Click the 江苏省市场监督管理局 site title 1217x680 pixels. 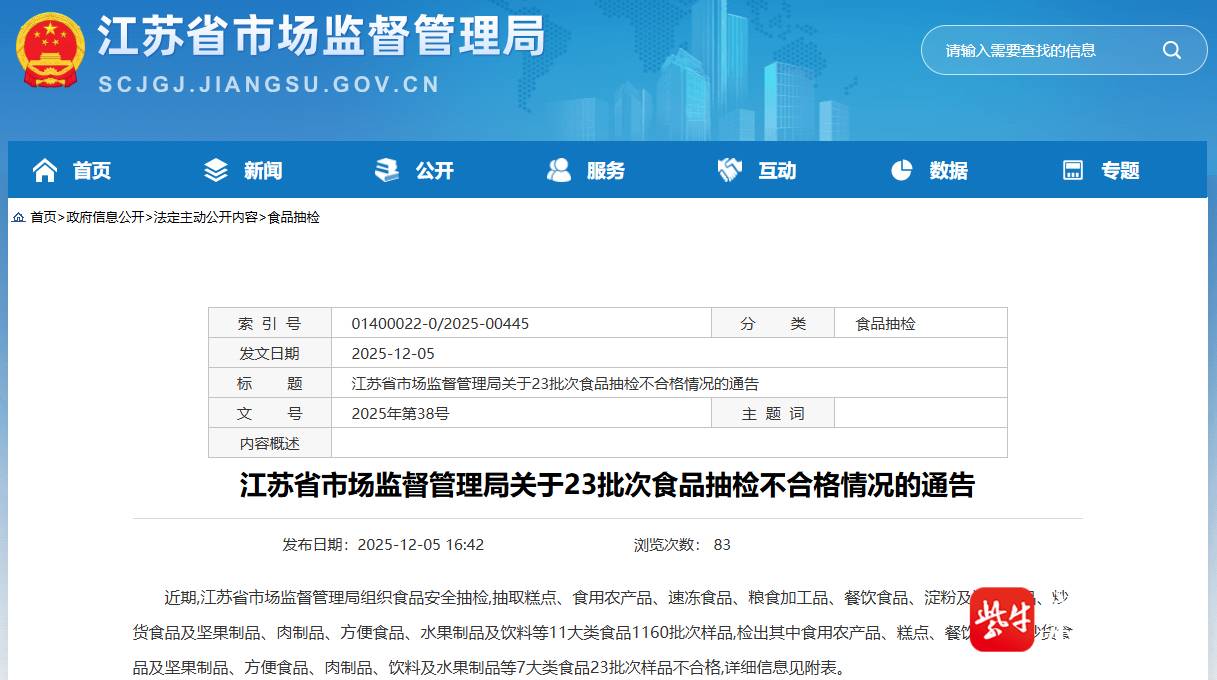click(x=321, y=38)
